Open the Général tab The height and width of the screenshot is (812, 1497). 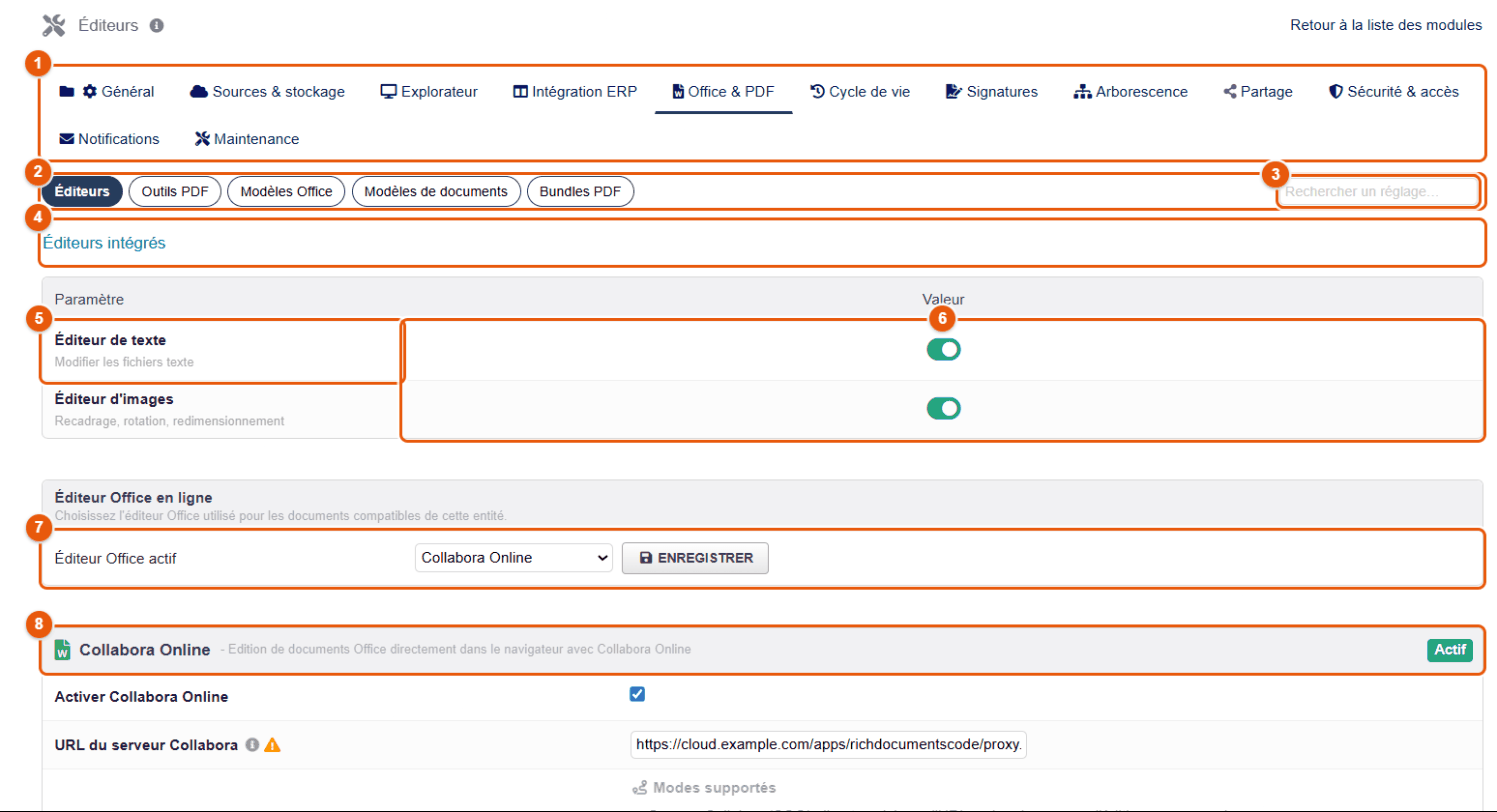coord(107,92)
